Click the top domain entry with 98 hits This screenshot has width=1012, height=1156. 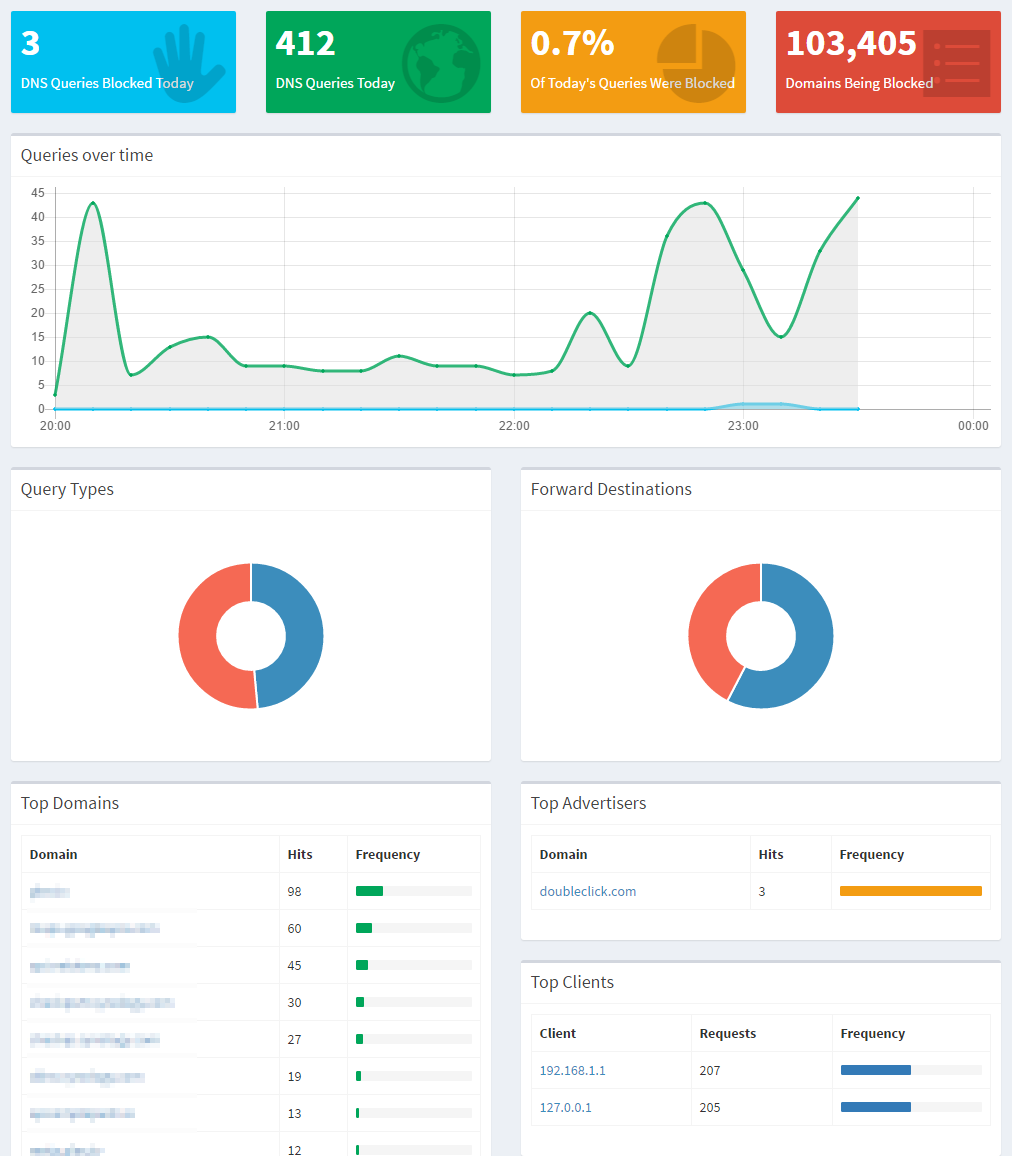tap(50, 891)
